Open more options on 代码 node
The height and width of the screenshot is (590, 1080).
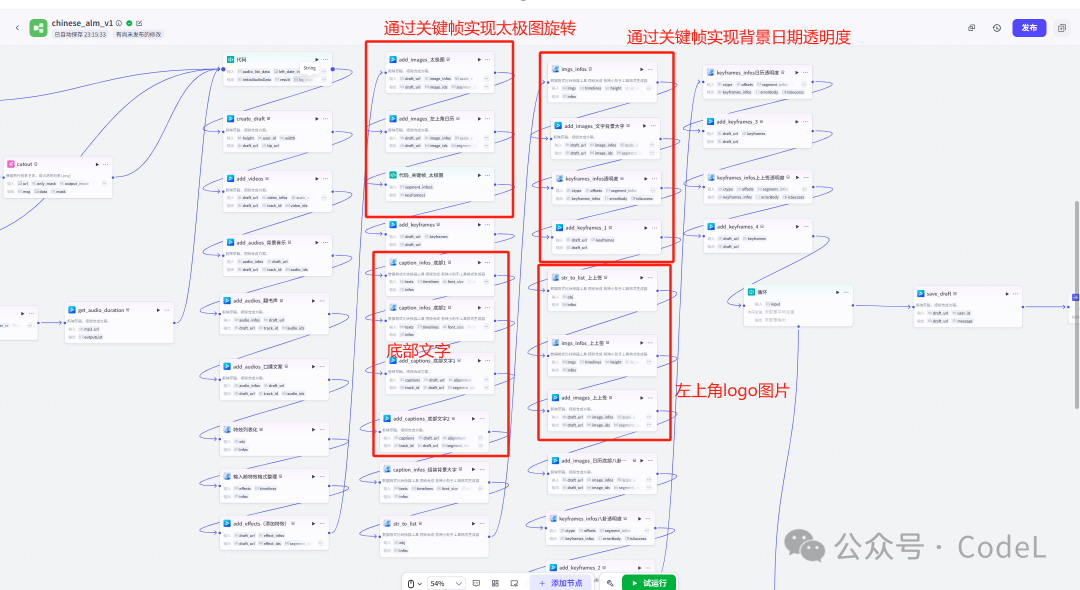[x=326, y=60]
